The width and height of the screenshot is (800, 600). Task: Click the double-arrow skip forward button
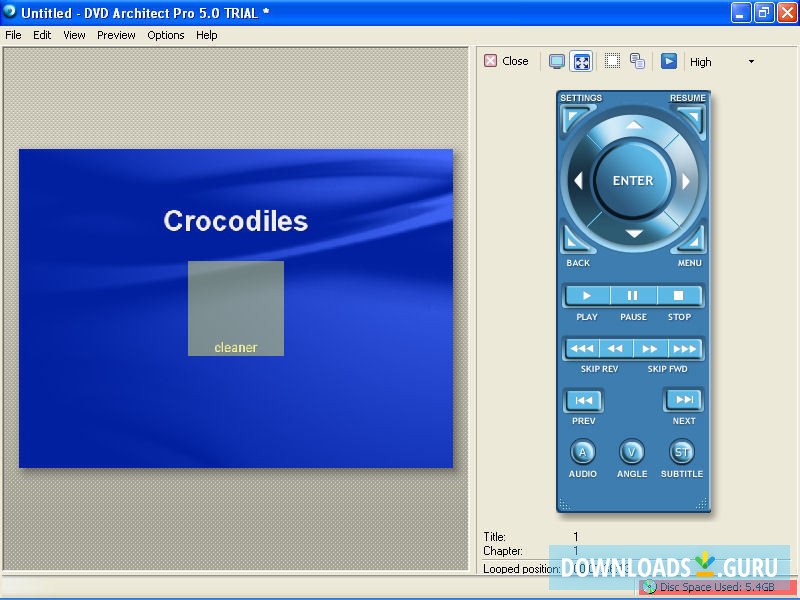click(649, 349)
